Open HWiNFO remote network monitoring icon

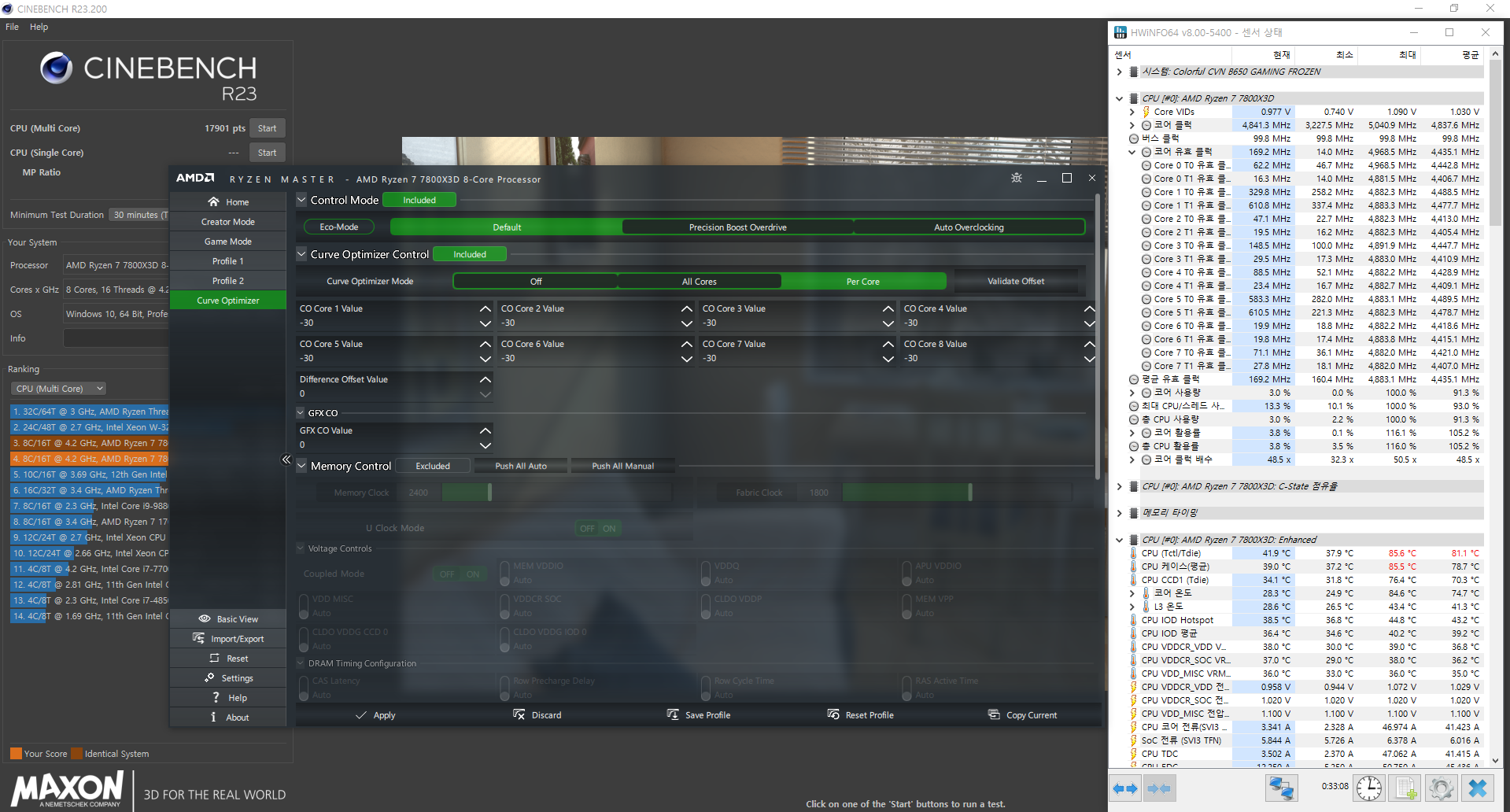point(1281,788)
